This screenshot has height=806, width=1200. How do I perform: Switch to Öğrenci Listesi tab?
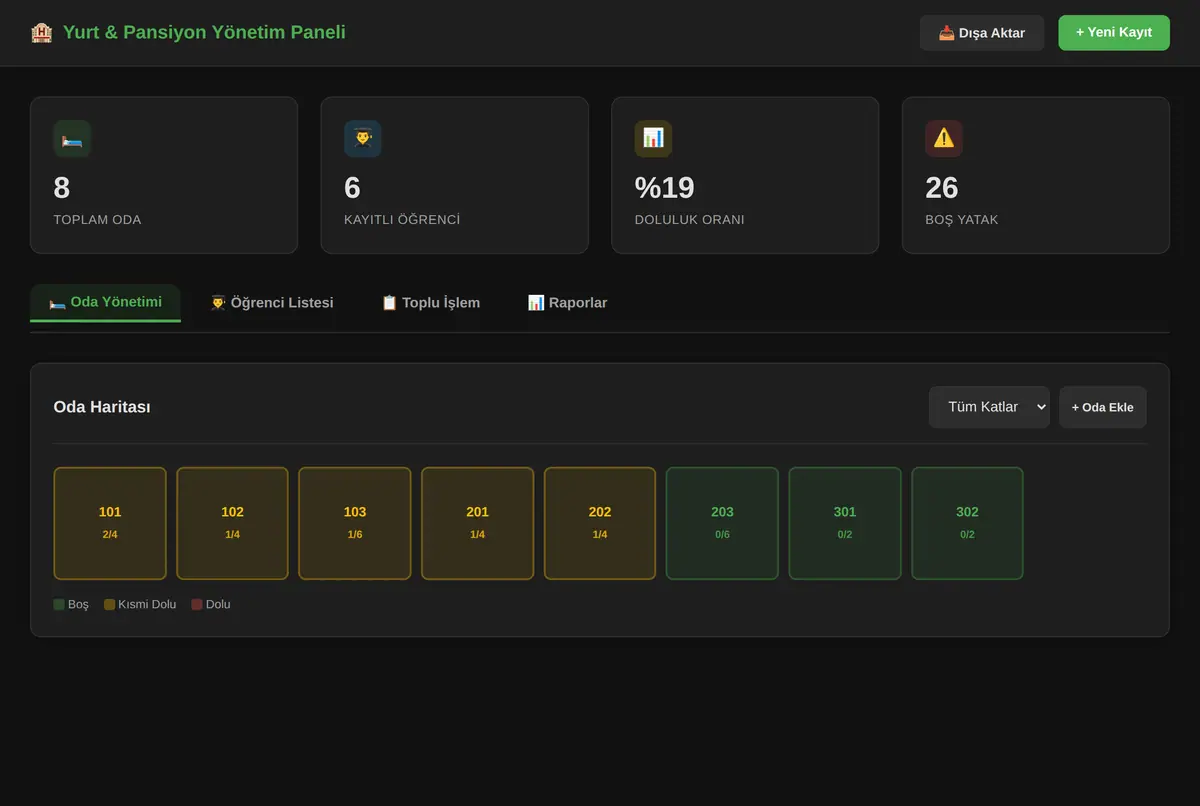[x=272, y=303]
